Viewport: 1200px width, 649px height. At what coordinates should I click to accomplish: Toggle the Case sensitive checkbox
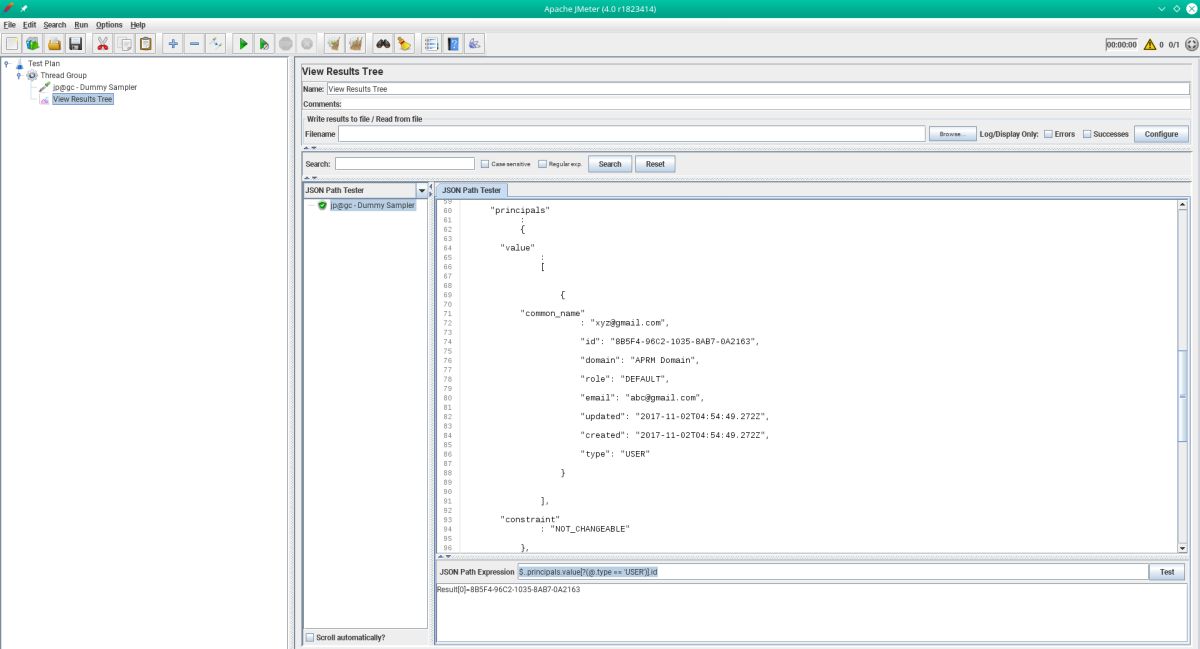coord(485,164)
